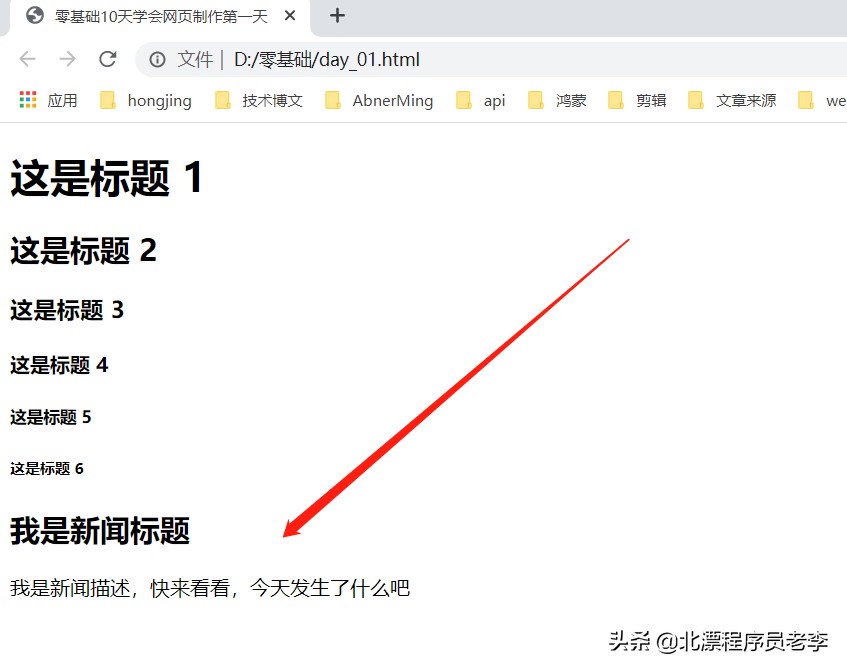Image resolution: width=847 pixels, height=671 pixels.
Task: Open the 文章来源 bookmarks folder
Action: click(697, 100)
